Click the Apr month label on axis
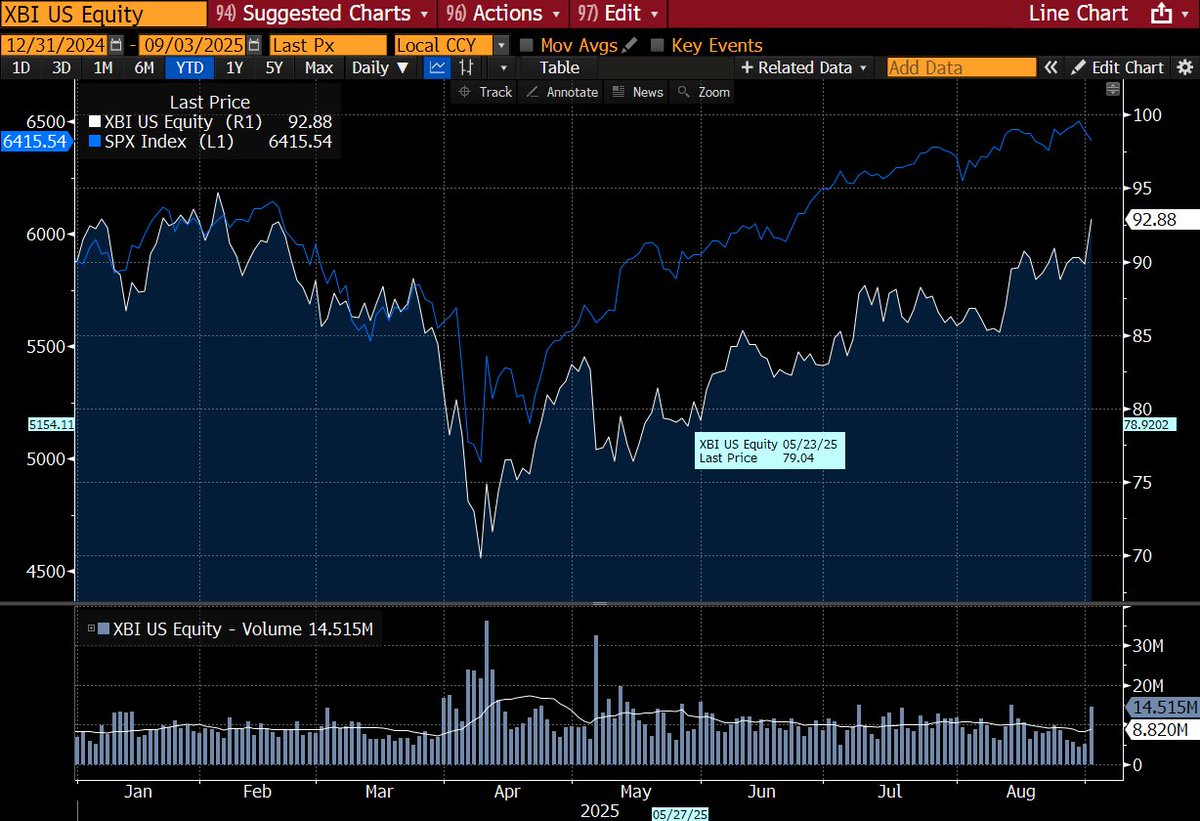The width and height of the screenshot is (1200, 821). pos(506,792)
